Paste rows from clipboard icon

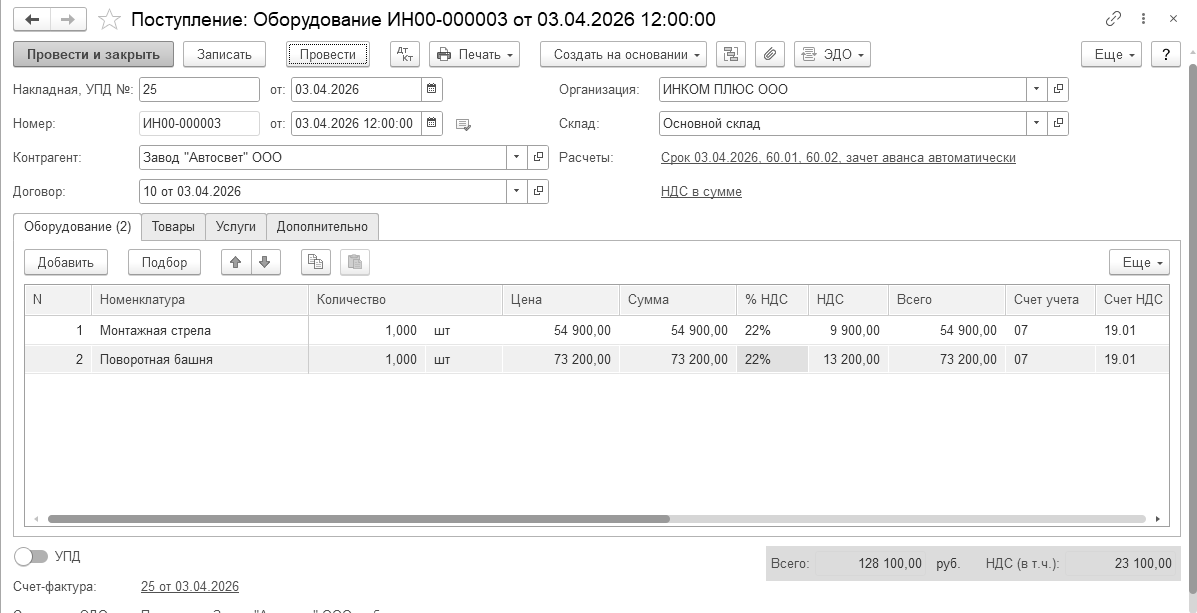click(354, 262)
